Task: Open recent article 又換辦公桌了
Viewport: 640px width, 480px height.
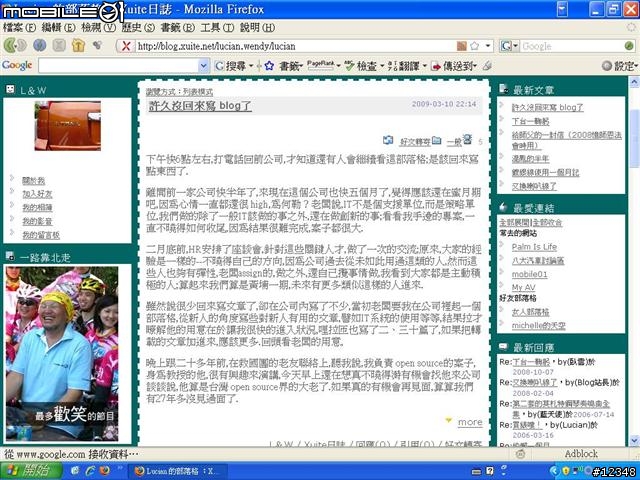Action: [x=534, y=186]
